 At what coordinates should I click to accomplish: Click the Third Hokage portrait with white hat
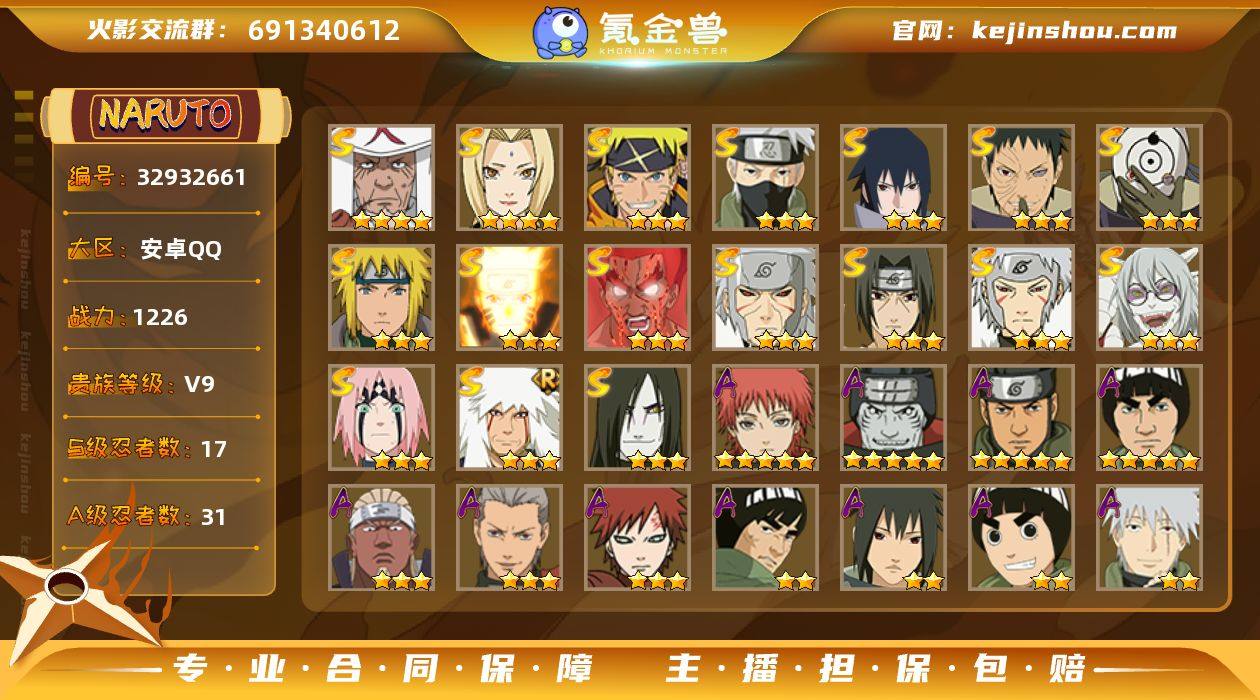click(x=381, y=178)
